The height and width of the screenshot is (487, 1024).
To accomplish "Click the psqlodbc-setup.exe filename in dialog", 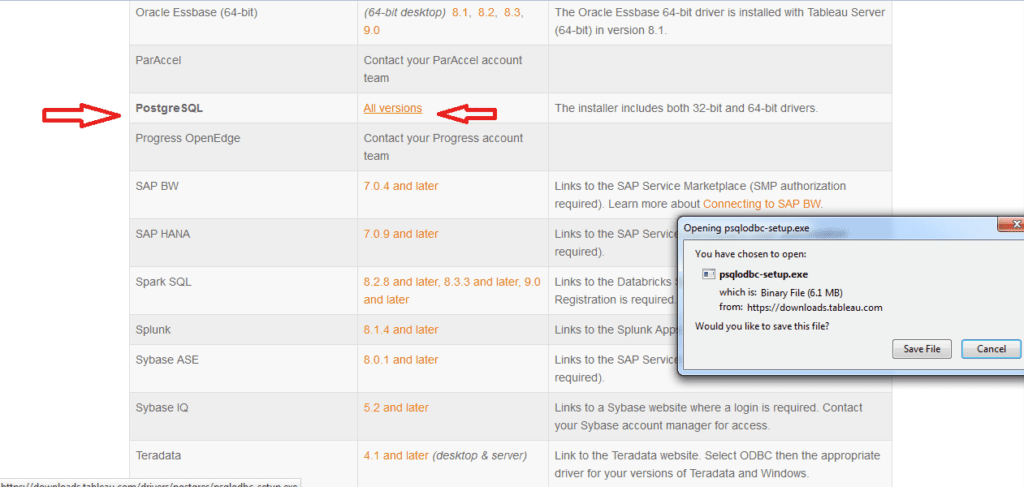I will coord(763,275).
